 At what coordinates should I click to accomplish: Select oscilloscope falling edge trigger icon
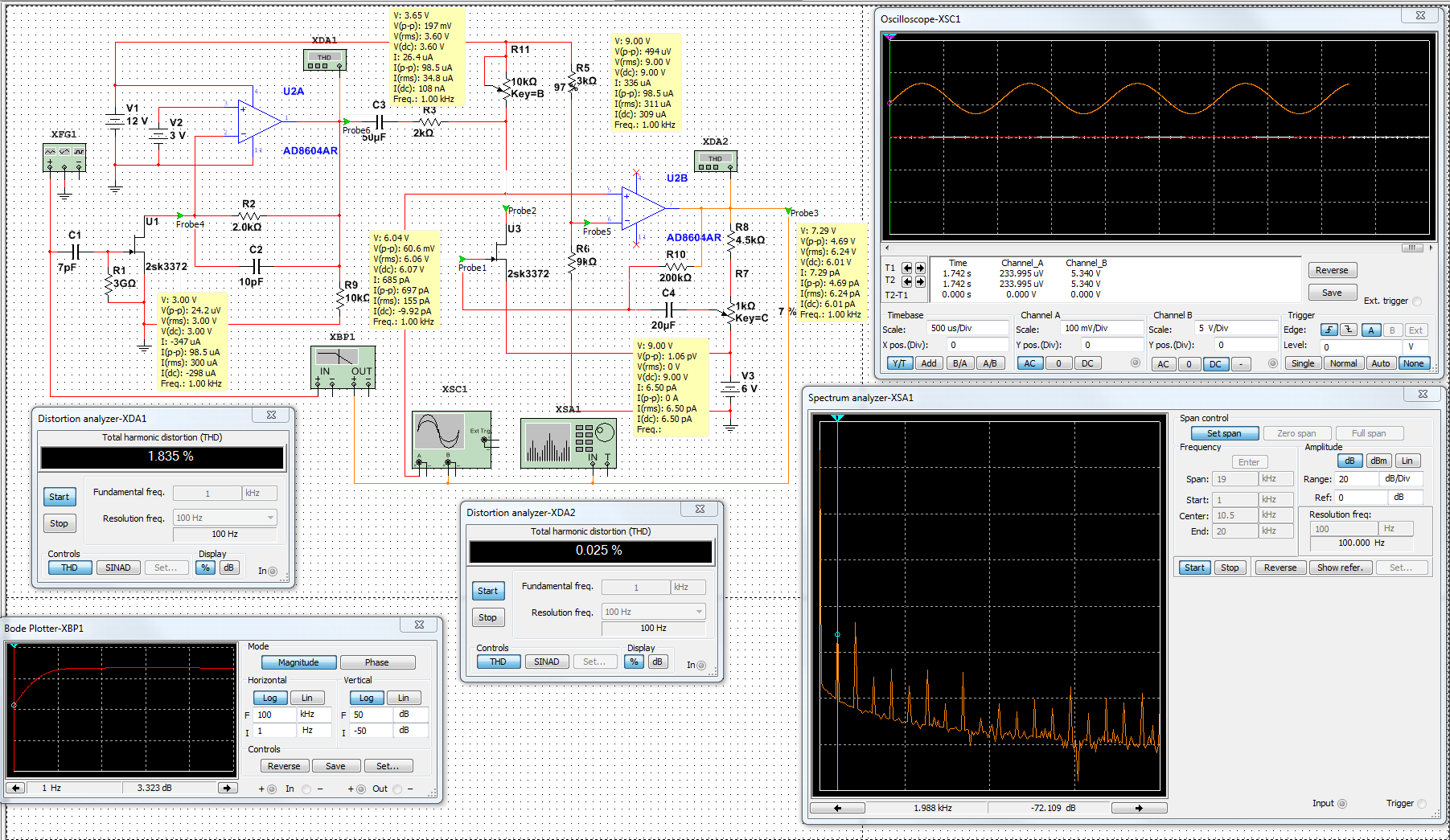point(1349,330)
